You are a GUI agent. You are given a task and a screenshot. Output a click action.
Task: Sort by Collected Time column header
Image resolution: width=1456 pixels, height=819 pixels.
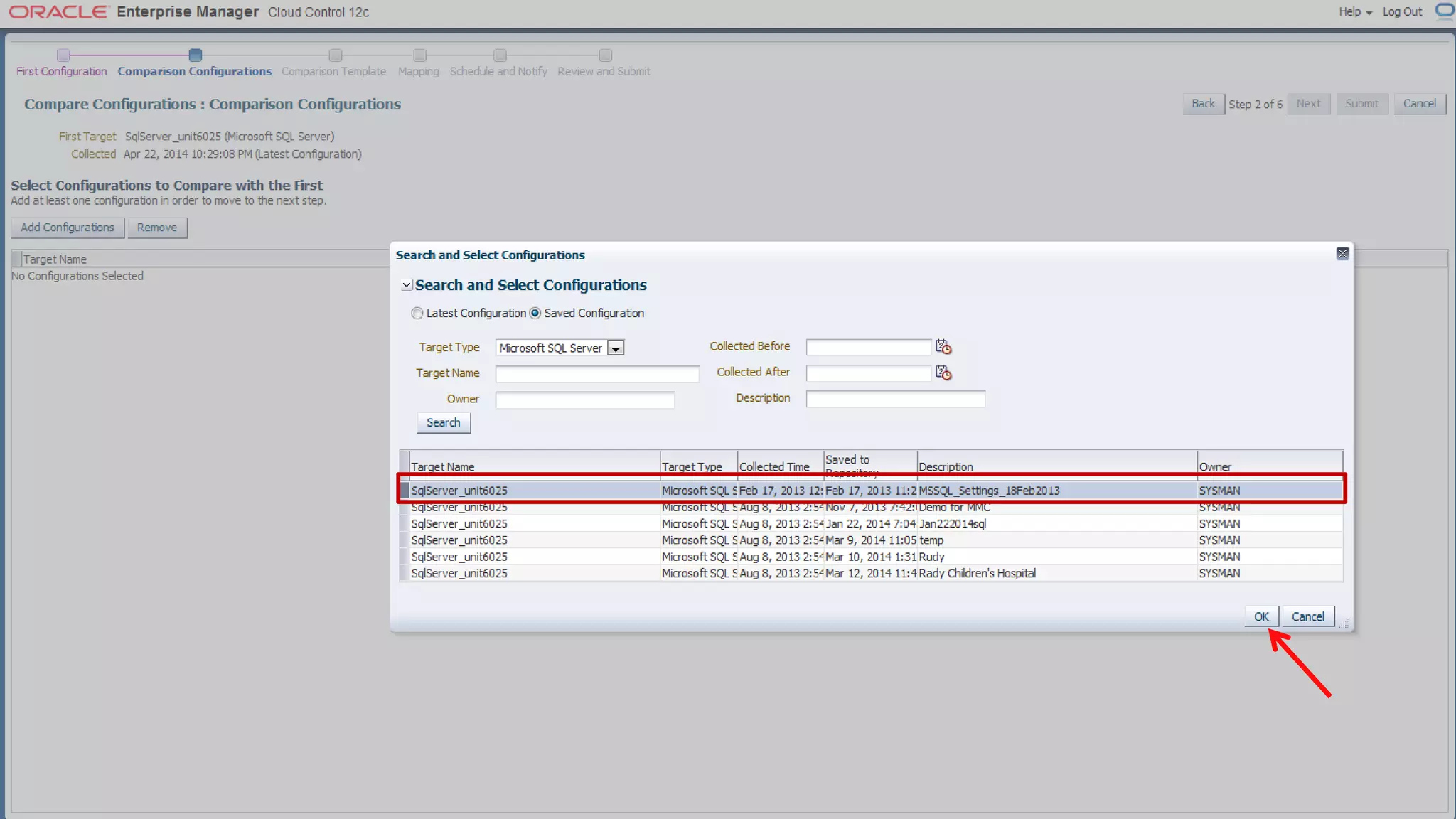click(781, 466)
